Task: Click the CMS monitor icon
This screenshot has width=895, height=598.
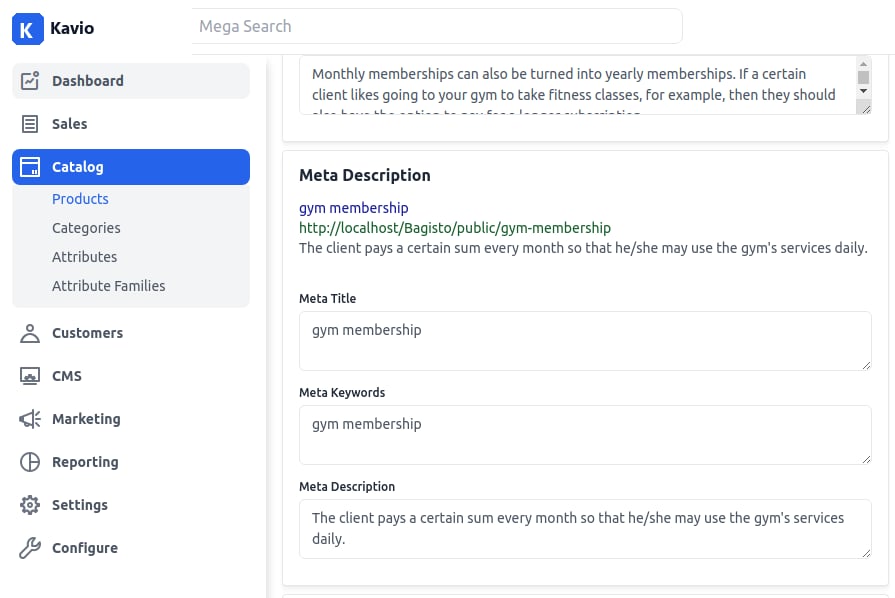Action: tap(30, 376)
